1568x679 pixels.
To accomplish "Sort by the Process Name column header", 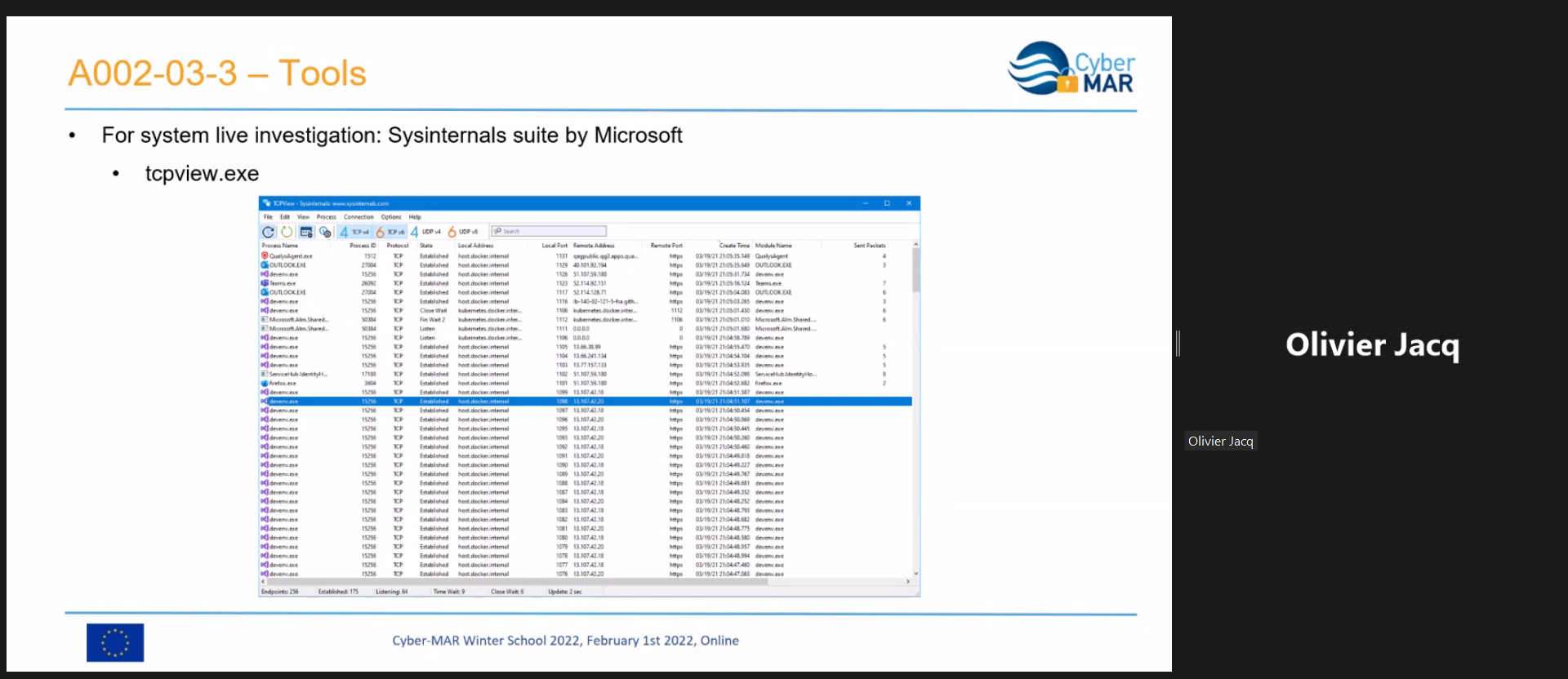I will pyautogui.click(x=280, y=246).
